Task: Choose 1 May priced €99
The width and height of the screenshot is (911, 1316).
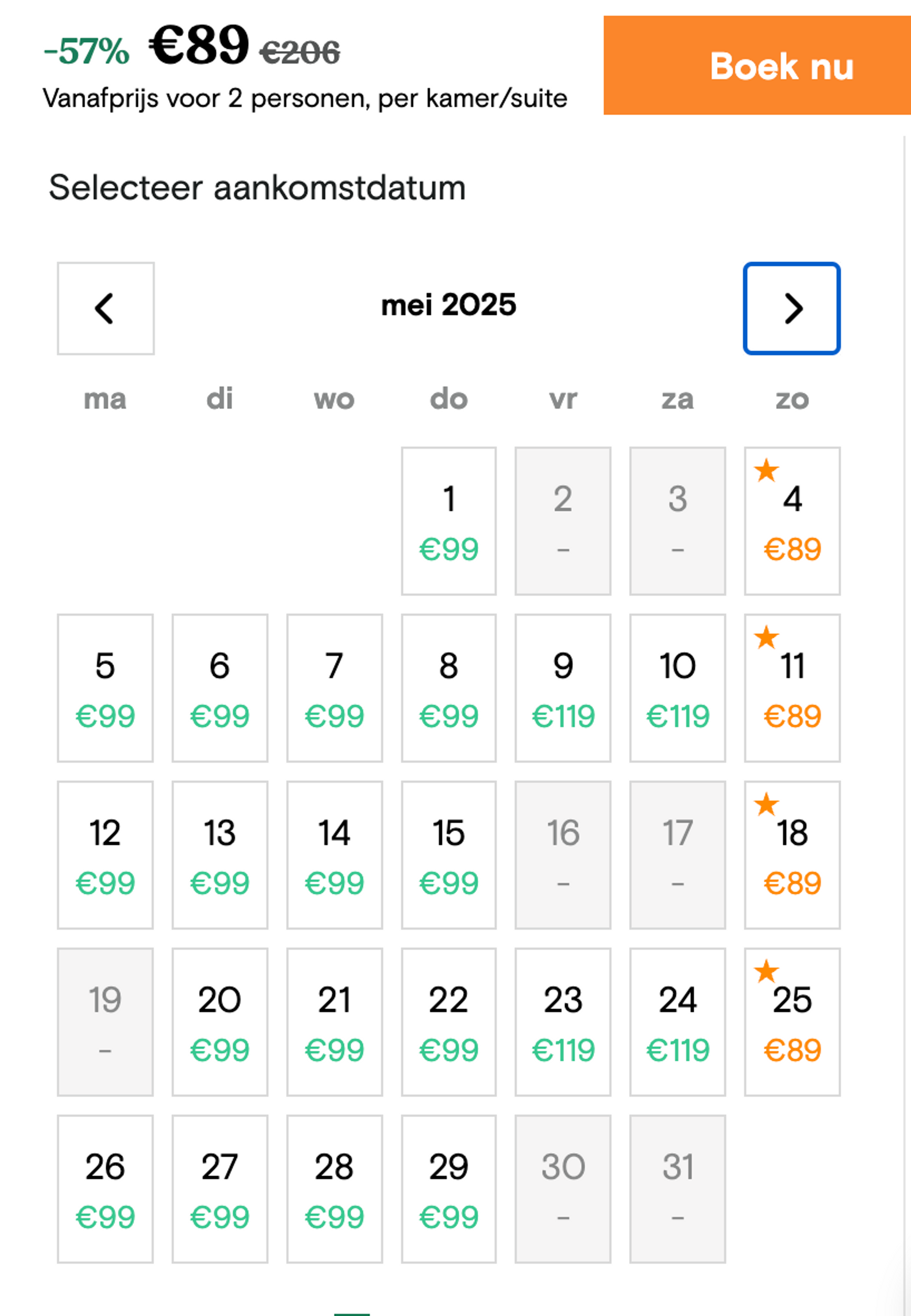Action: coord(449,521)
